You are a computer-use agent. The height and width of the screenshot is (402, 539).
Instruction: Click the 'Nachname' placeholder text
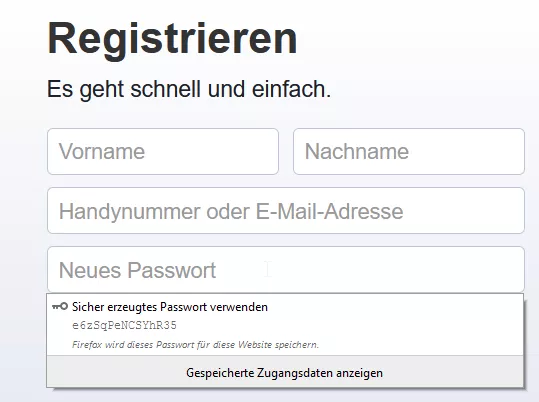click(x=356, y=151)
